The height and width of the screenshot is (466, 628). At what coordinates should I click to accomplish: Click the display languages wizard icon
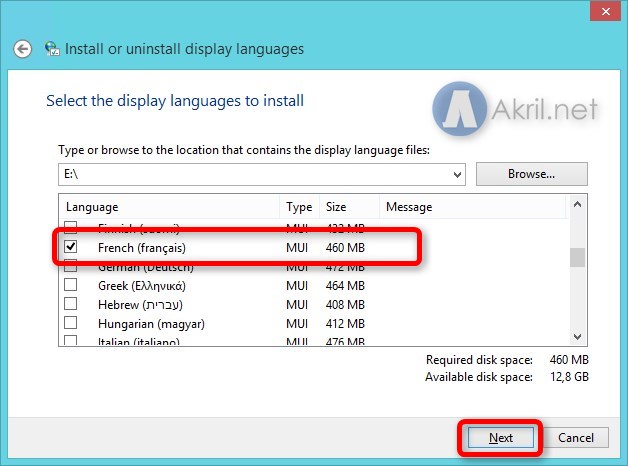click(52, 49)
